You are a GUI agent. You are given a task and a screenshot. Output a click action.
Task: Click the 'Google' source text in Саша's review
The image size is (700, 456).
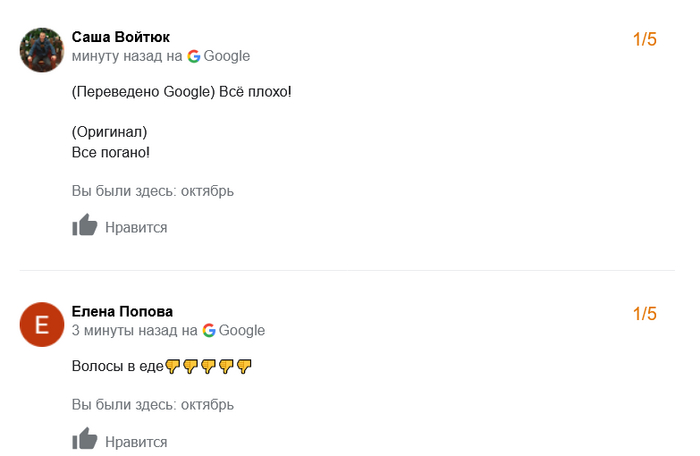pos(227,56)
